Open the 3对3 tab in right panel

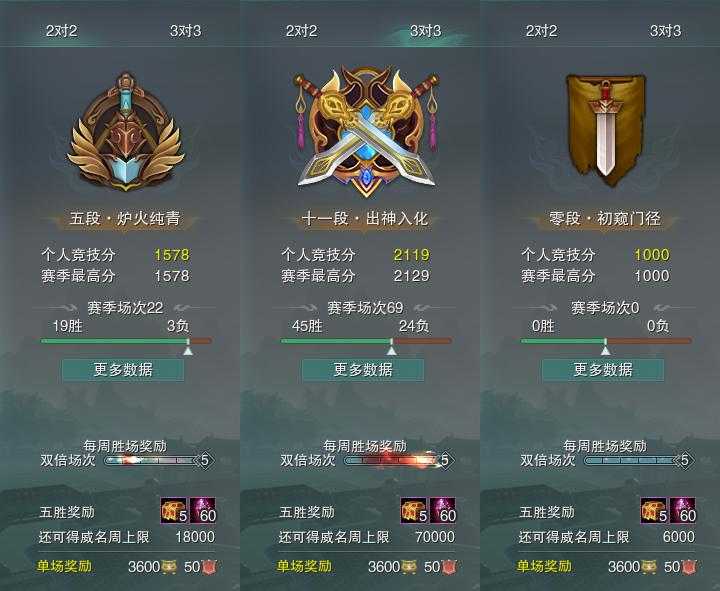(665, 31)
